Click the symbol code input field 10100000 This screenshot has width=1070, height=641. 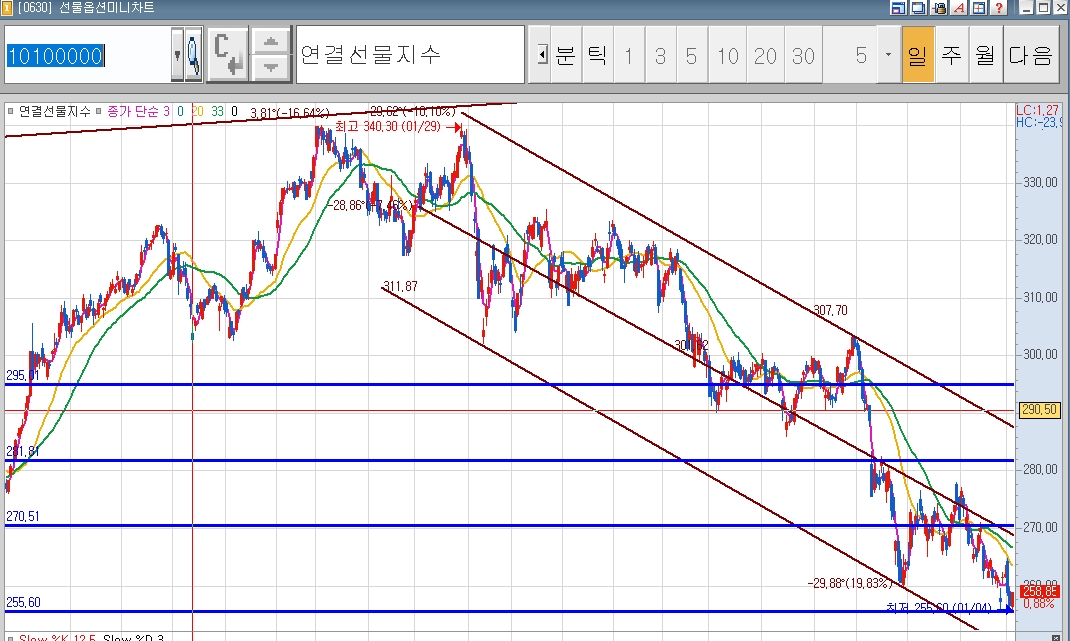(86, 56)
